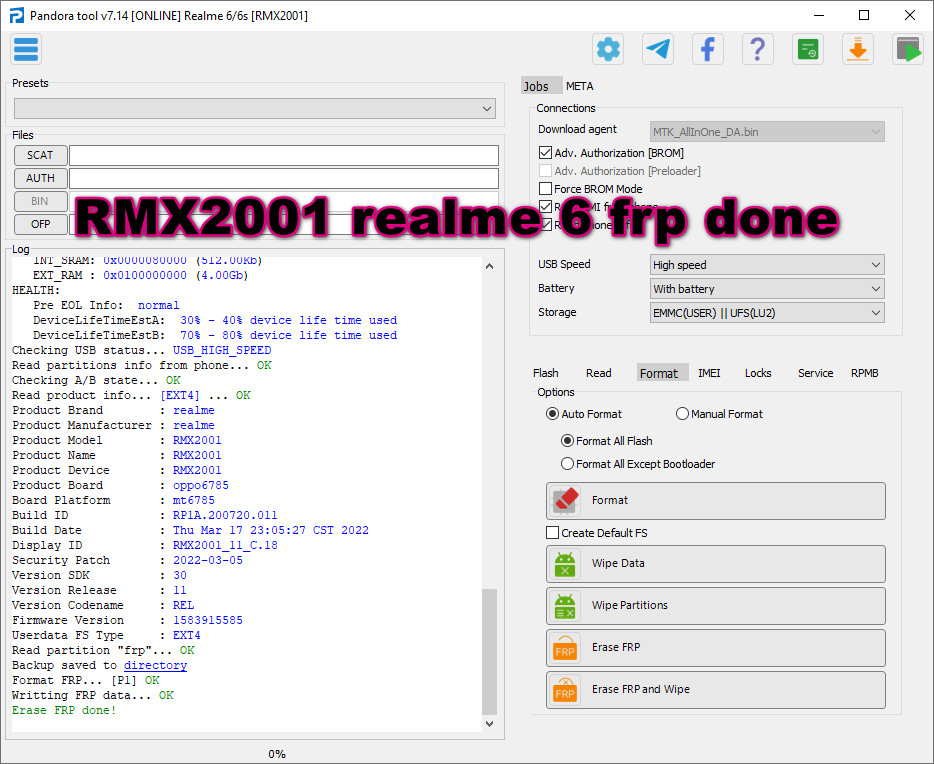
Task: Click the Wipe Data android icon
Action: (x=565, y=564)
